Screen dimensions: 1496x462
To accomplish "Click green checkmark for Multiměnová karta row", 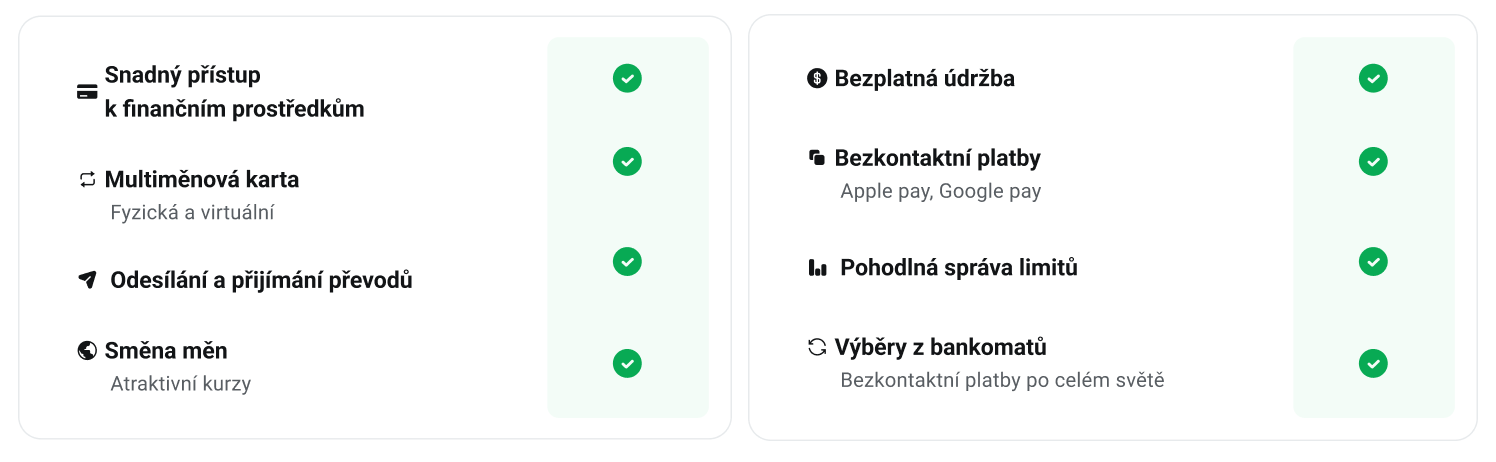I will 627,161.
